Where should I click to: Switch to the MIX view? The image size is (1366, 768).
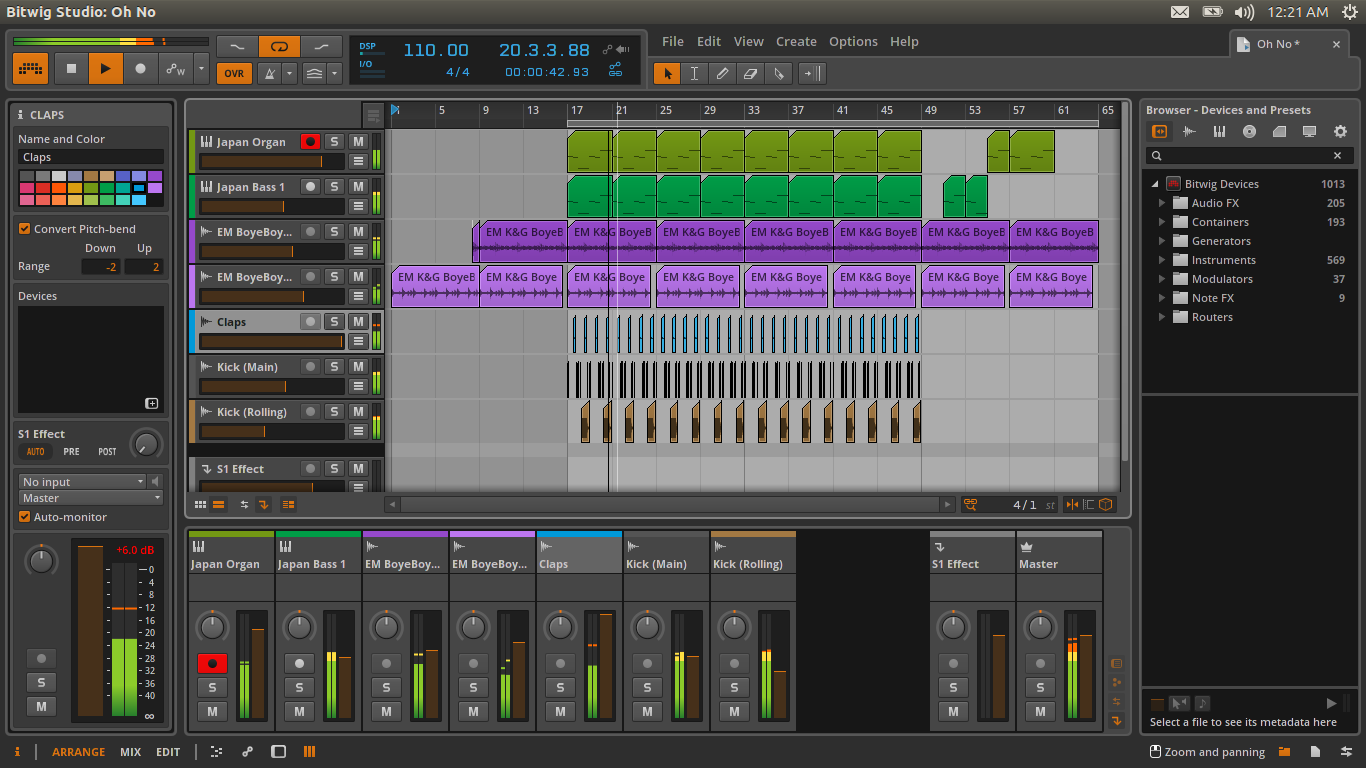[x=130, y=752]
